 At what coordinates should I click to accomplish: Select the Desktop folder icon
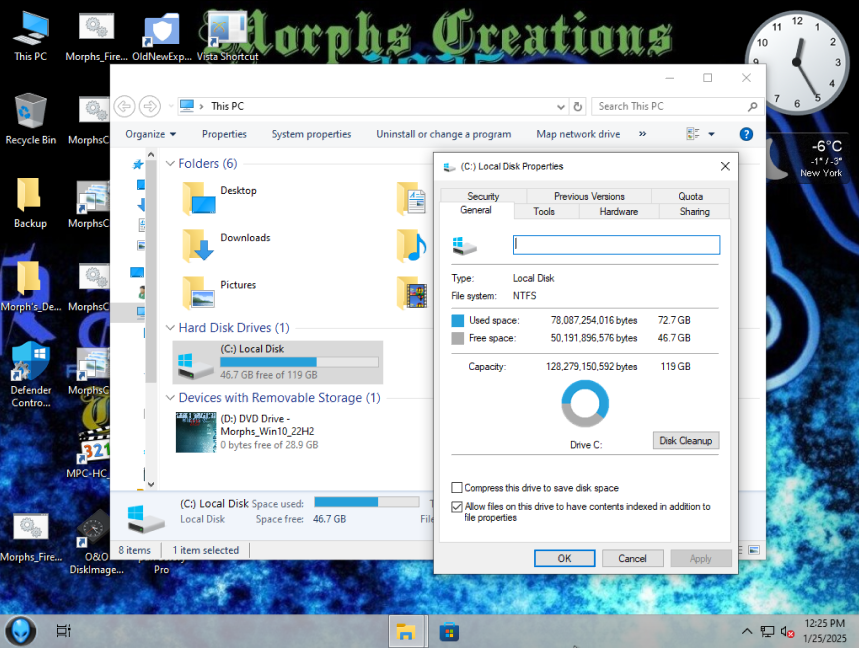tap(199, 198)
